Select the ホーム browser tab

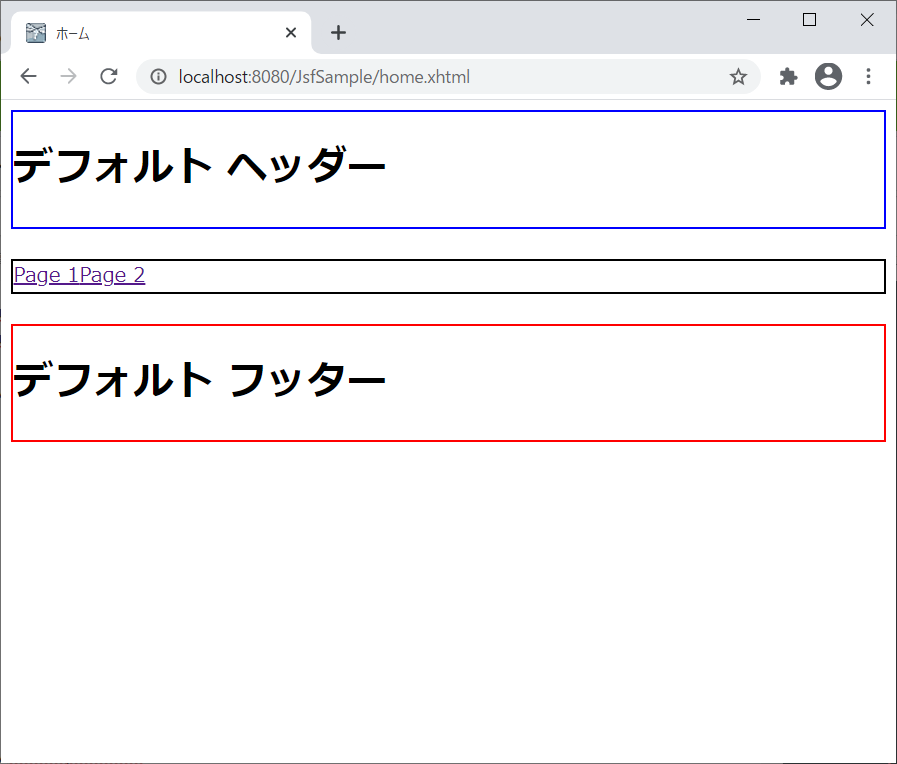click(x=150, y=32)
